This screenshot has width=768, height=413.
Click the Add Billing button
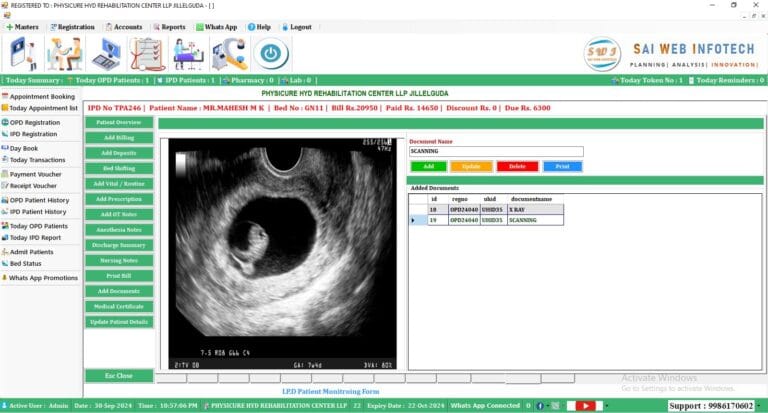119,138
